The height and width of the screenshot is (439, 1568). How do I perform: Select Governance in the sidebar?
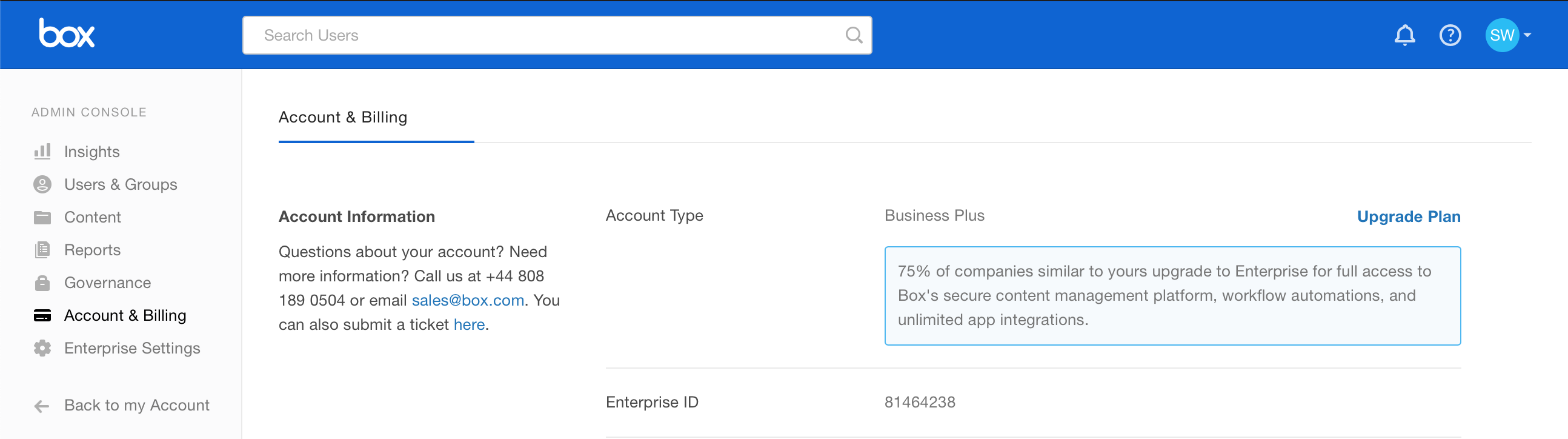(x=108, y=283)
